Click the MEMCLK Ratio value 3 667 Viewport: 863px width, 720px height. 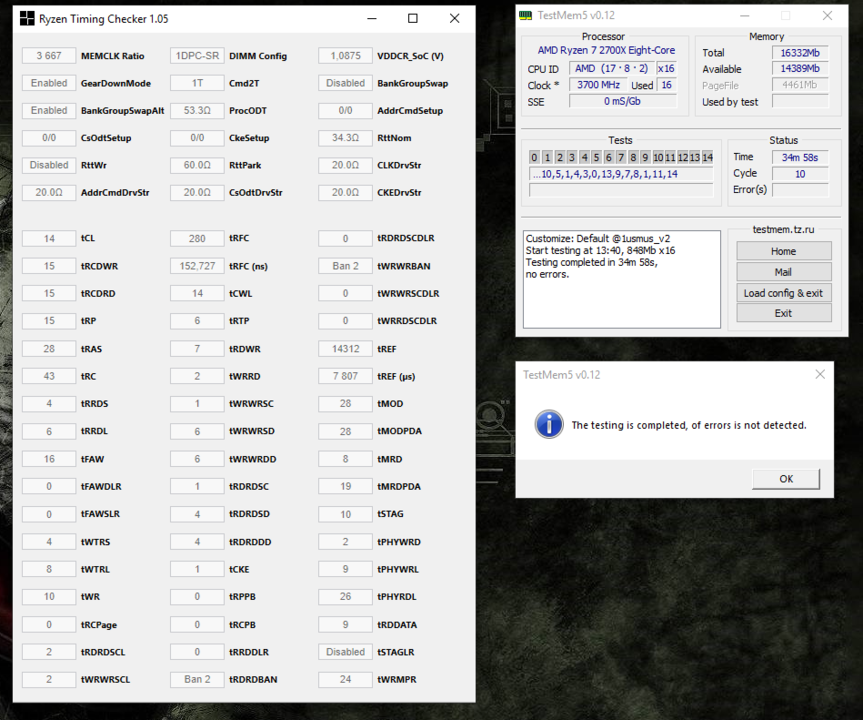coord(49,56)
